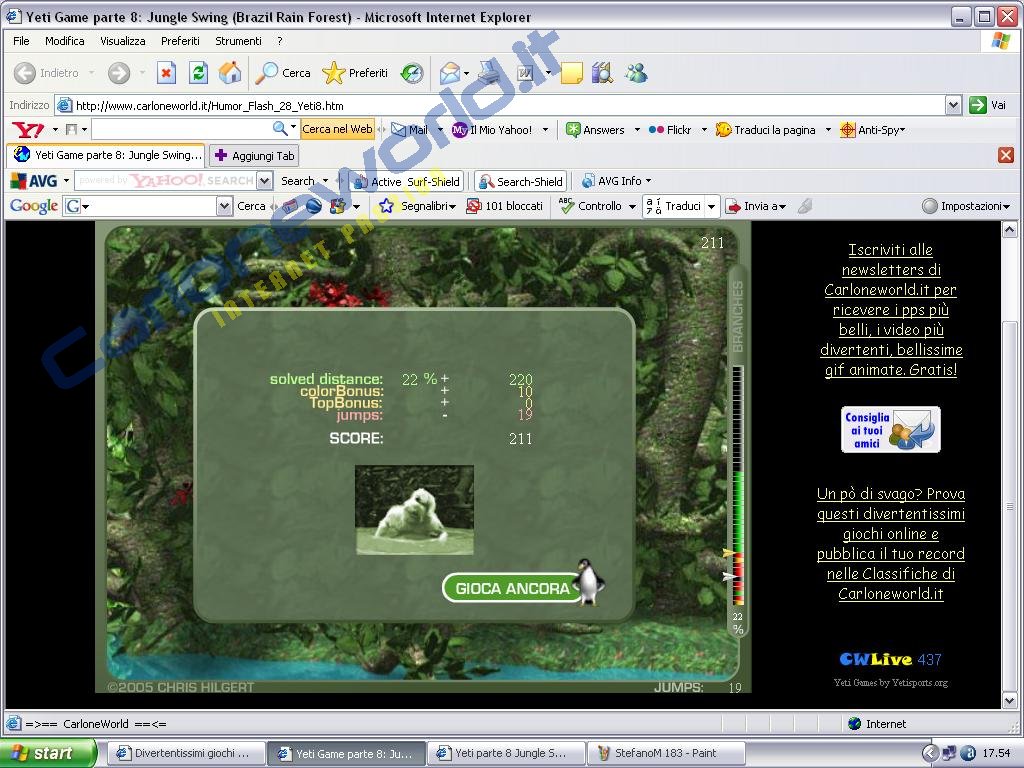
Task: Click the AVG logo
Action: [x=35, y=181]
